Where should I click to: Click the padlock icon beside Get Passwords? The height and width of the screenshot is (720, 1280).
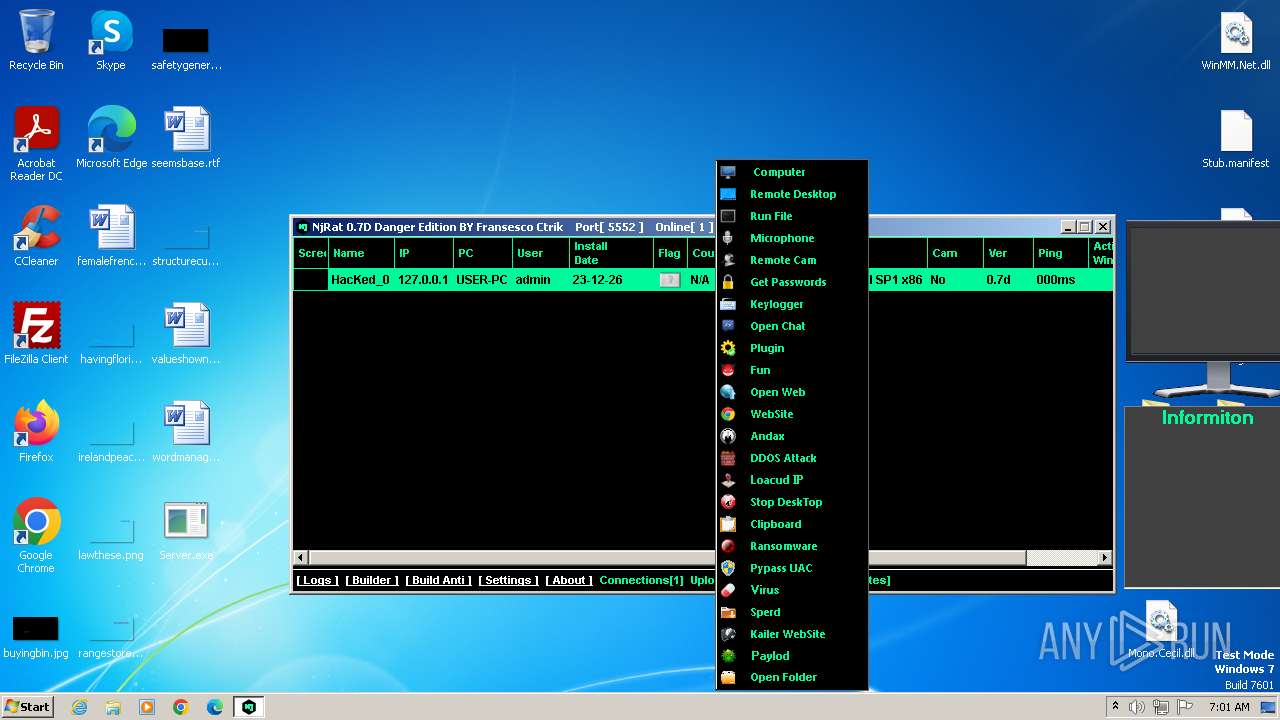728,282
